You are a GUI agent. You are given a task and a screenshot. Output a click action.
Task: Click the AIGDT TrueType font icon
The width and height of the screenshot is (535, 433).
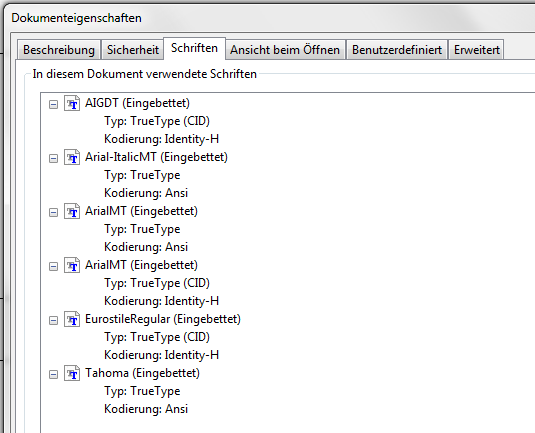[x=72, y=103]
